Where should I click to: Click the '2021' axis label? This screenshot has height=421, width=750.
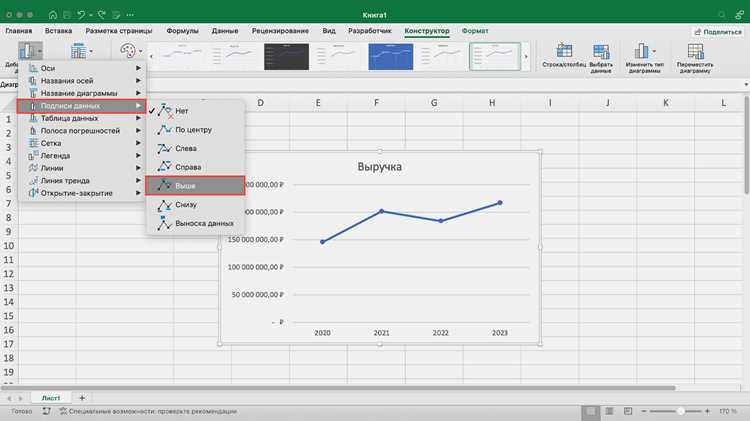pyautogui.click(x=381, y=332)
